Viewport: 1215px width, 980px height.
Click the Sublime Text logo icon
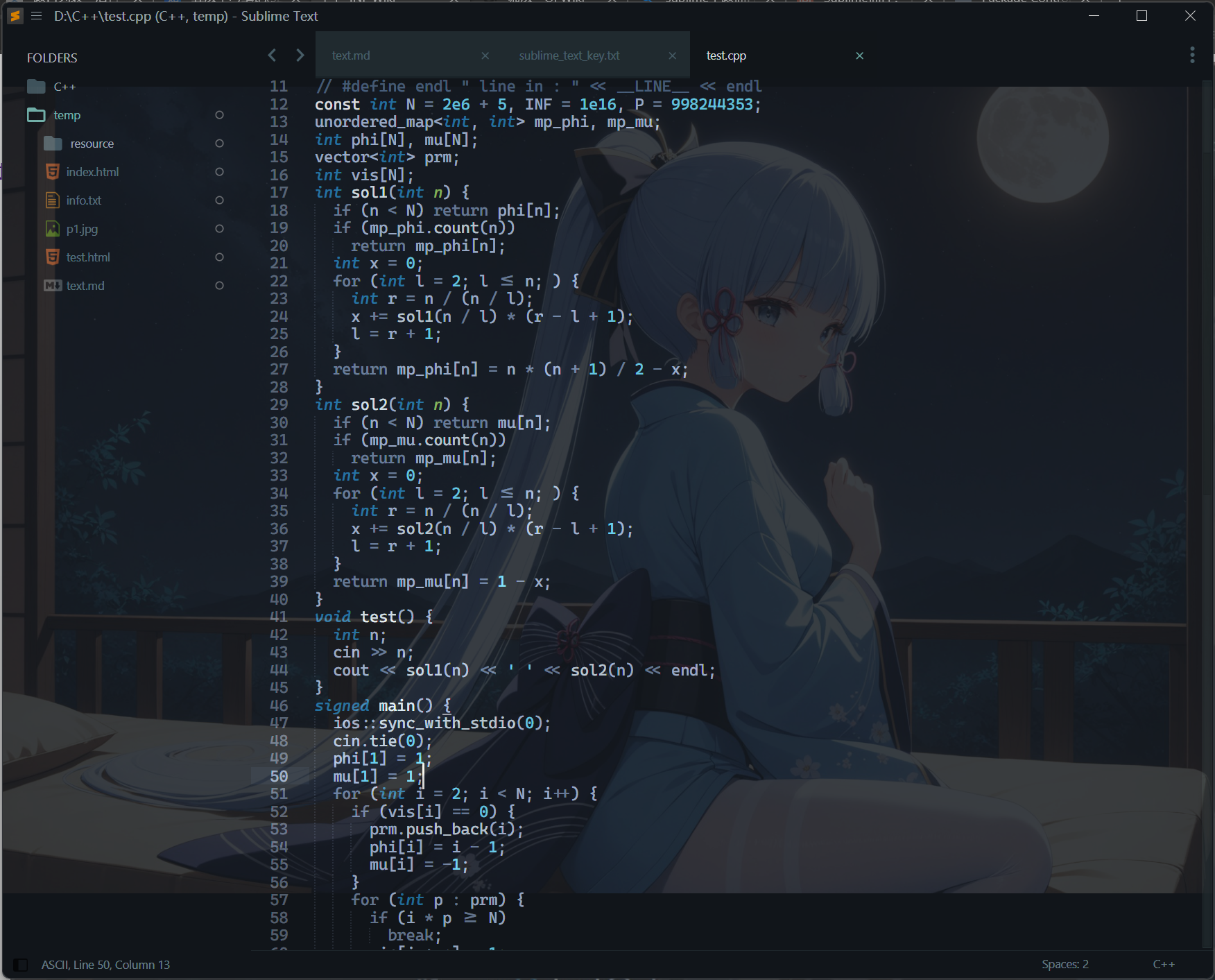pyautogui.click(x=15, y=15)
